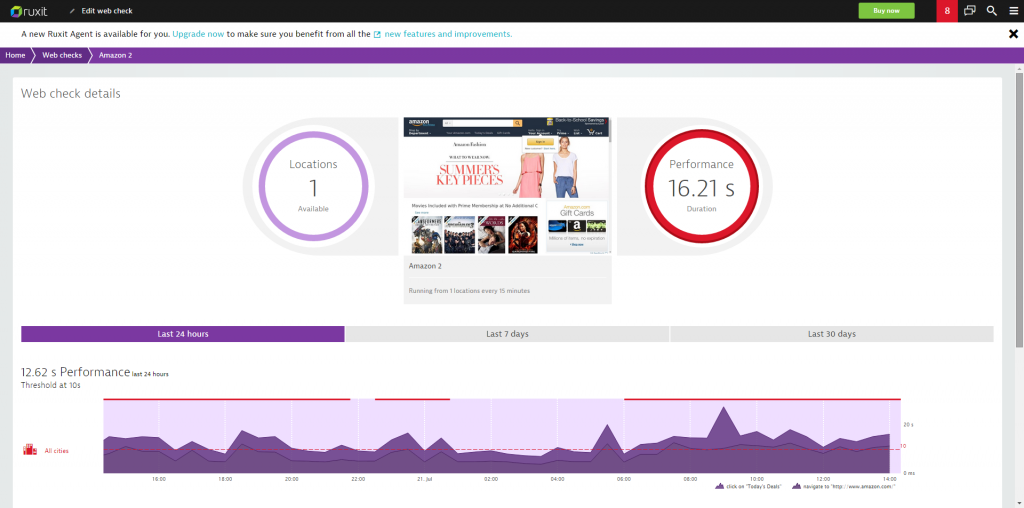This screenshot has width=1024, height=508.
Task: Click the pencil icon beside Edit web check
Action: coord(72,11)
